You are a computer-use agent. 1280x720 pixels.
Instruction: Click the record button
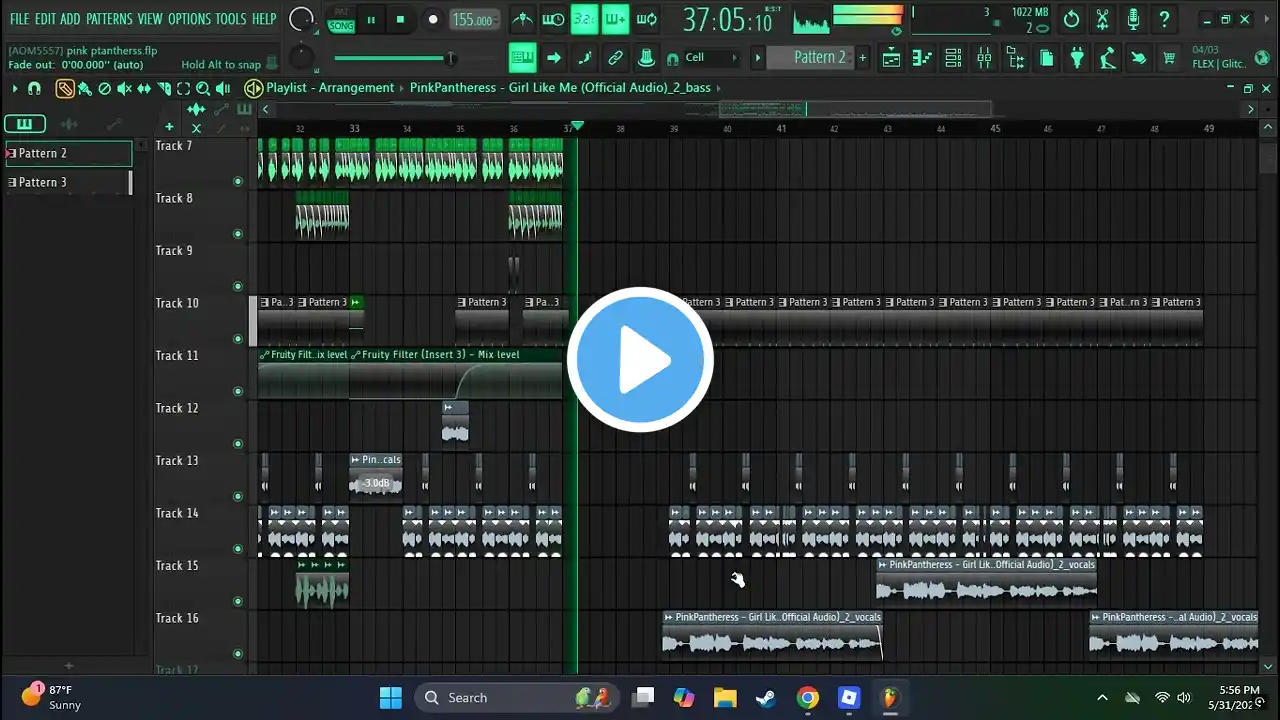click(432, 20)
